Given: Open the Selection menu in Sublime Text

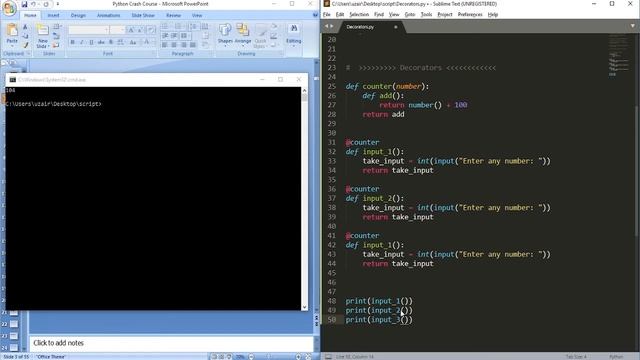Looking at the screenshot, I should (x=359, y=15).
